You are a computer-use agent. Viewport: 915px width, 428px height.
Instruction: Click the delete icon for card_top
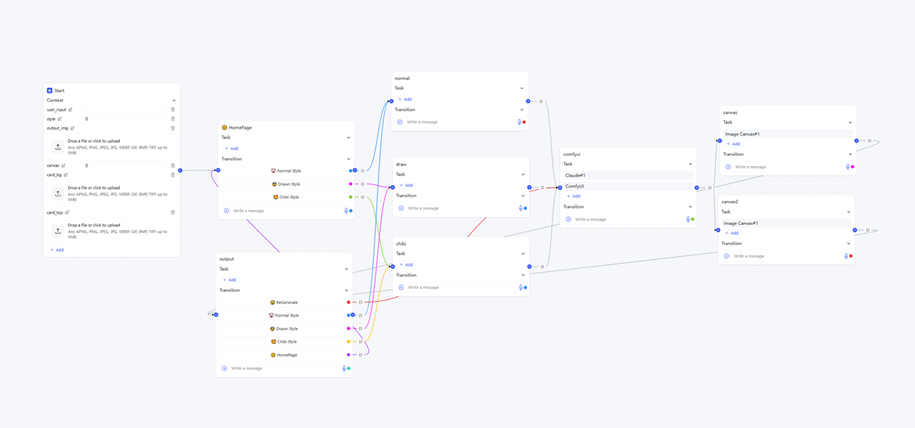[173, 213]
